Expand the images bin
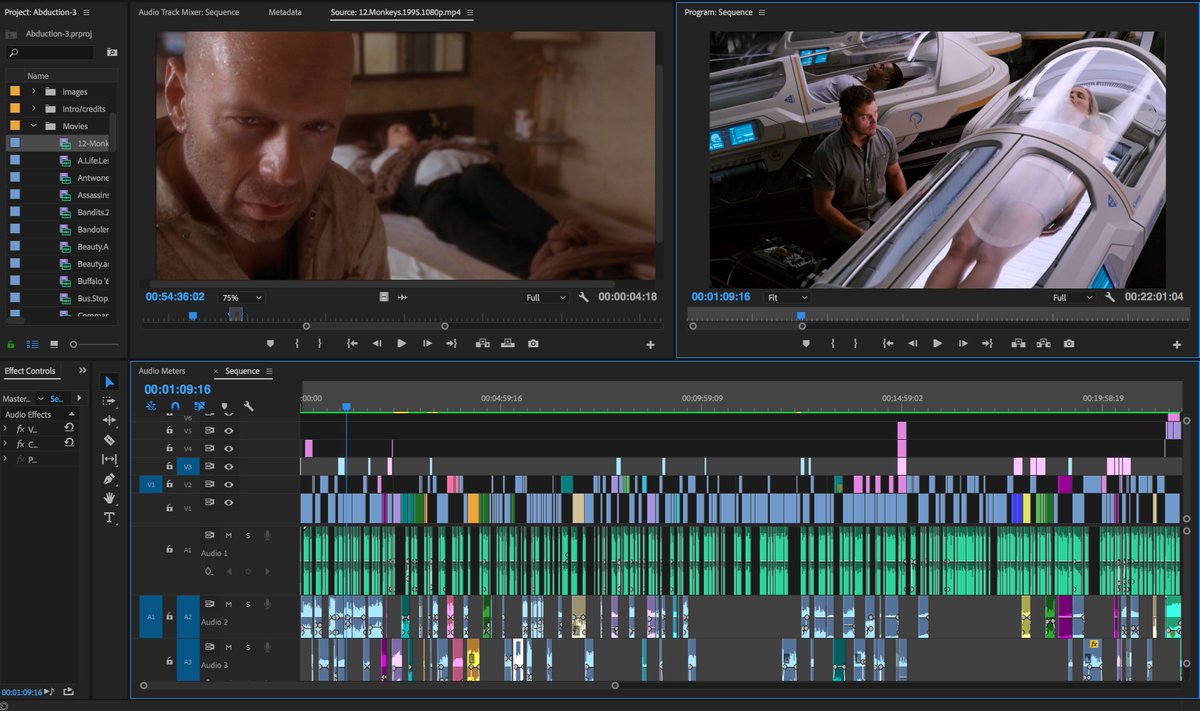 [34, 92]
